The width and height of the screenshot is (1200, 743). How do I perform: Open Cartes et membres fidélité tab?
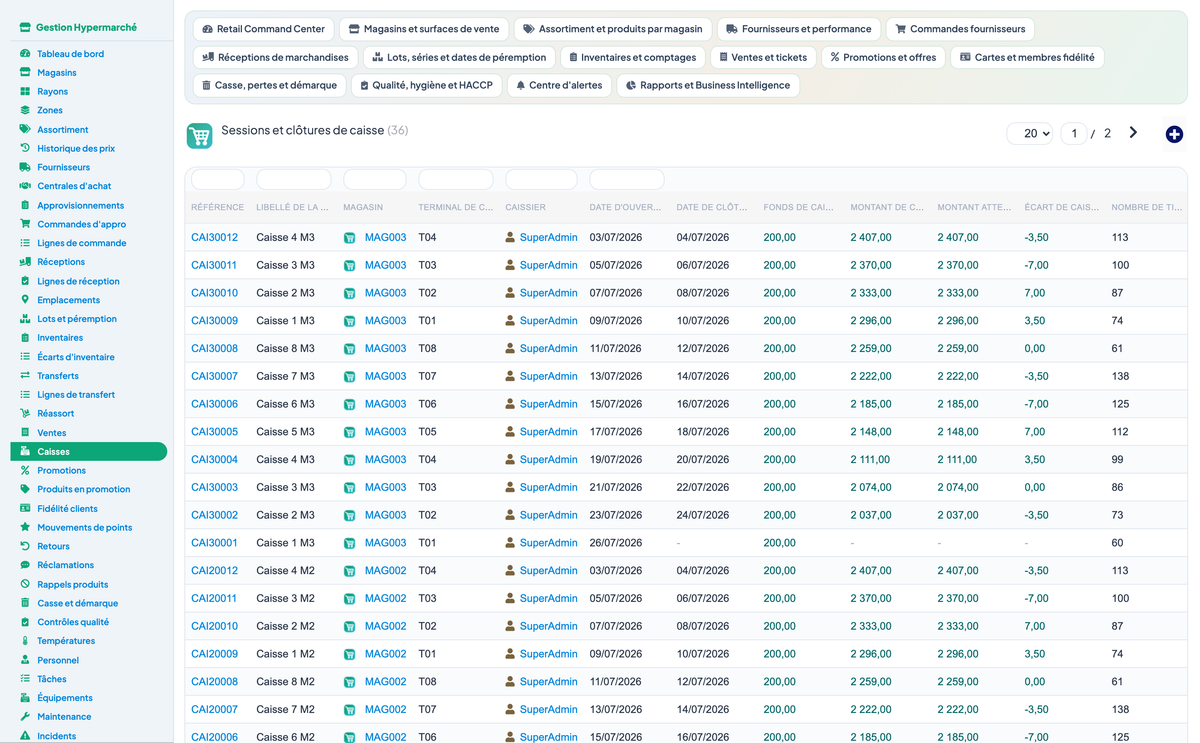pos(1027,57)
